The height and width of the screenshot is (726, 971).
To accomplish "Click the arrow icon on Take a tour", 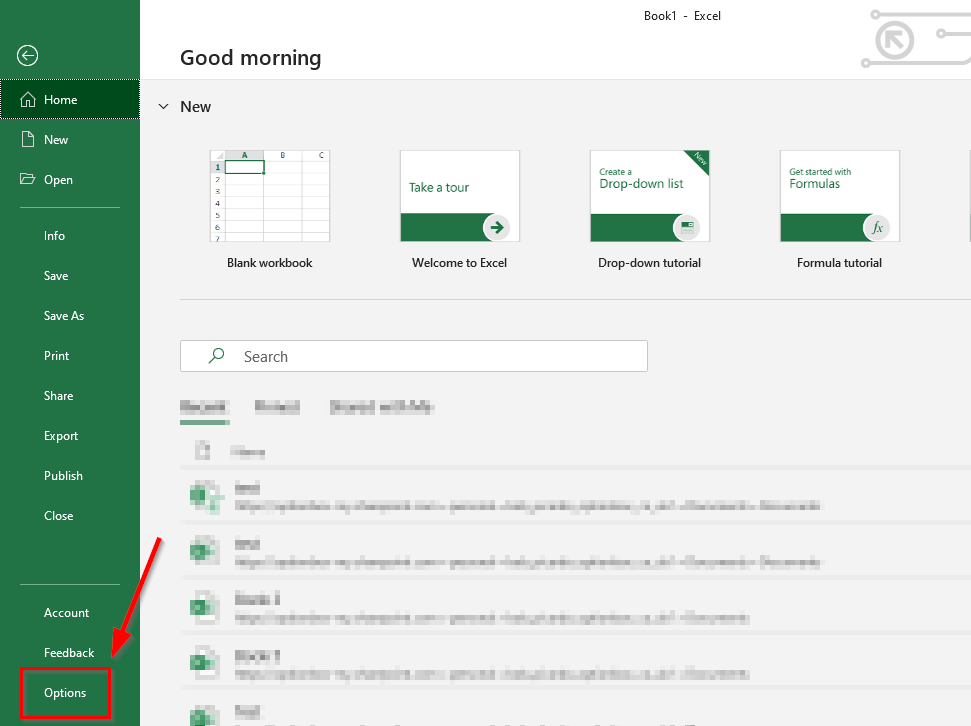I will (497, 227).
